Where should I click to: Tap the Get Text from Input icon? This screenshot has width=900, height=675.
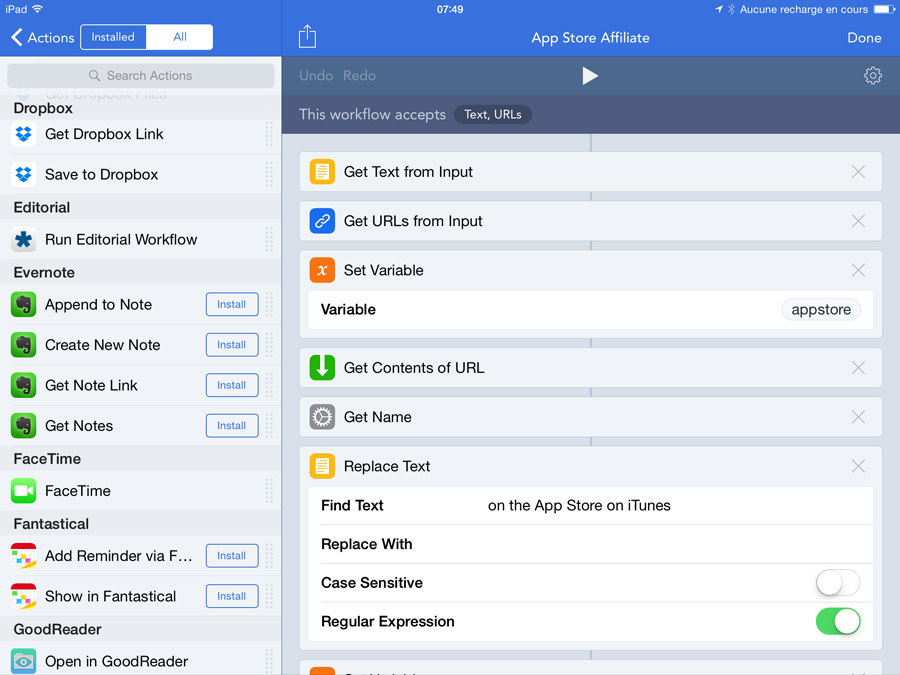(322, 172)
